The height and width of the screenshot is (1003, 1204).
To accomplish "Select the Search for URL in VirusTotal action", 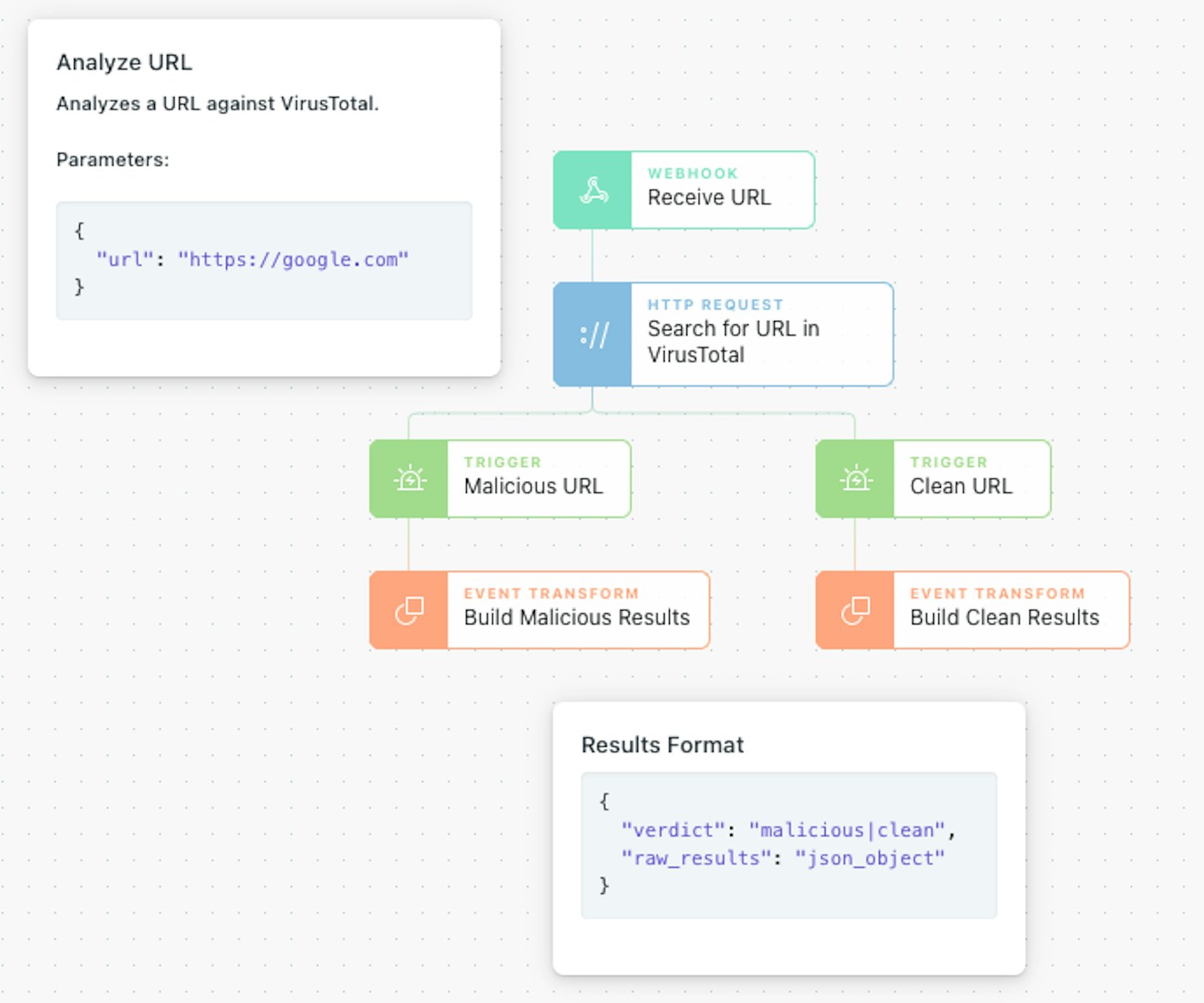I will tap(733, 342).
